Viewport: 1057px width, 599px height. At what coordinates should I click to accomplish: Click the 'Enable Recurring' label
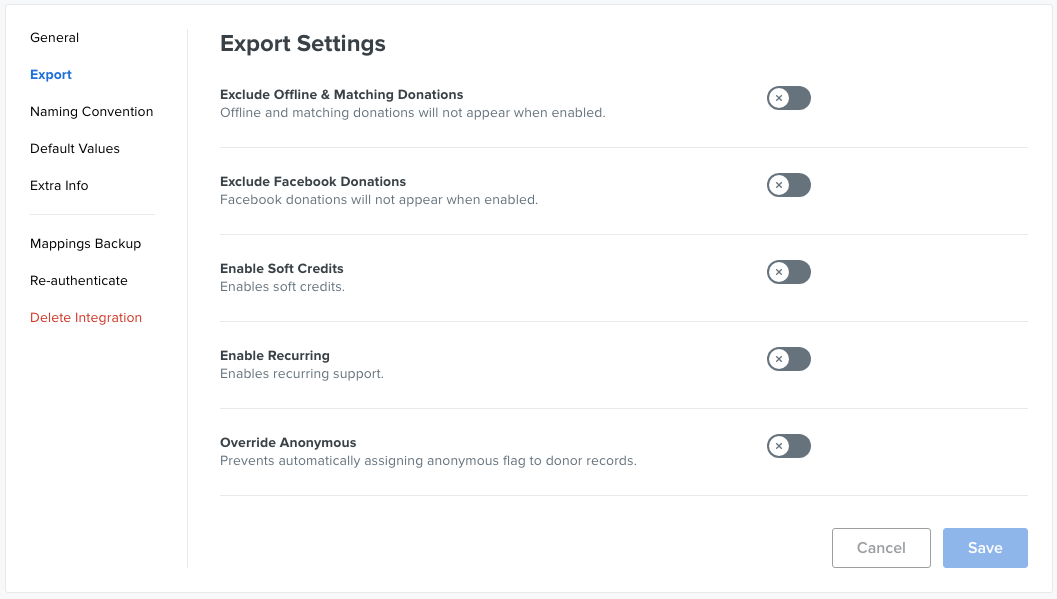point(275,356)
